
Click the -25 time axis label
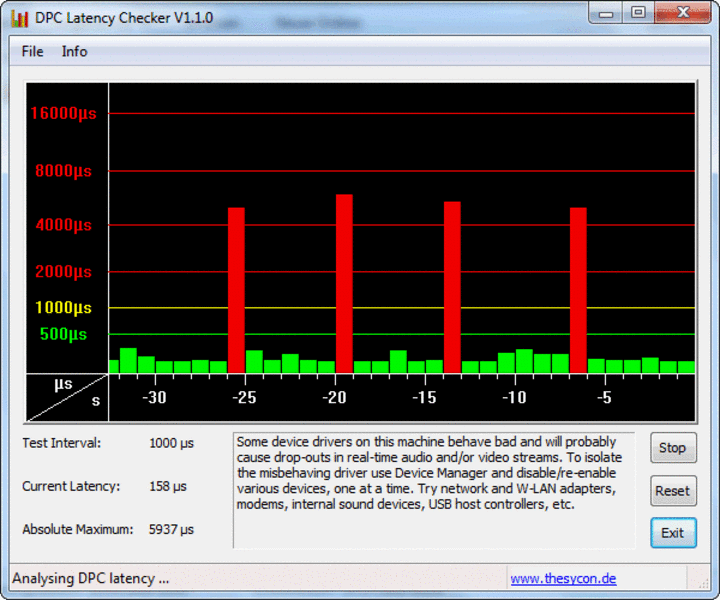pyautogui.click(x=244, y=397)
